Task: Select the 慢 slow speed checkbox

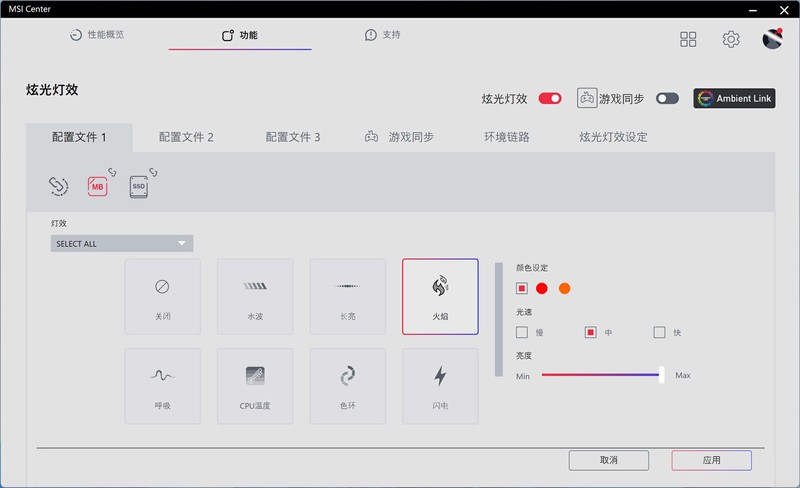Action: pos(521,332)
